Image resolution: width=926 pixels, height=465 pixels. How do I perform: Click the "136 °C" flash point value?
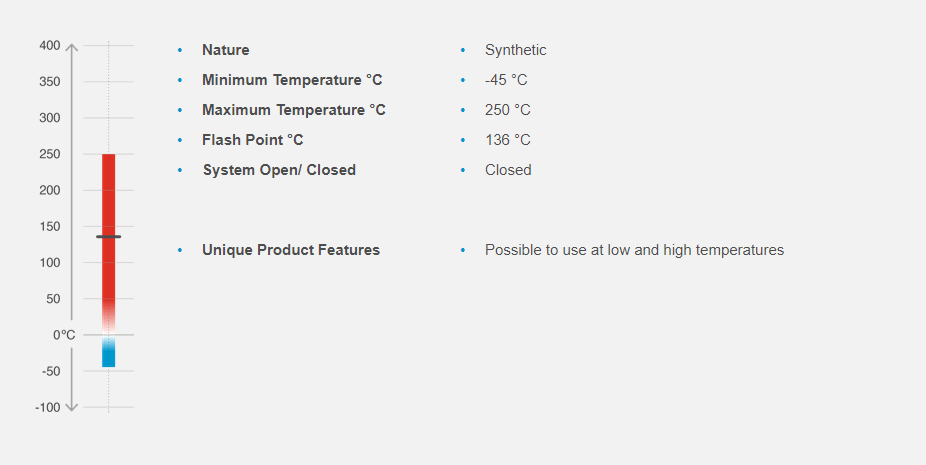coord(508,140)
